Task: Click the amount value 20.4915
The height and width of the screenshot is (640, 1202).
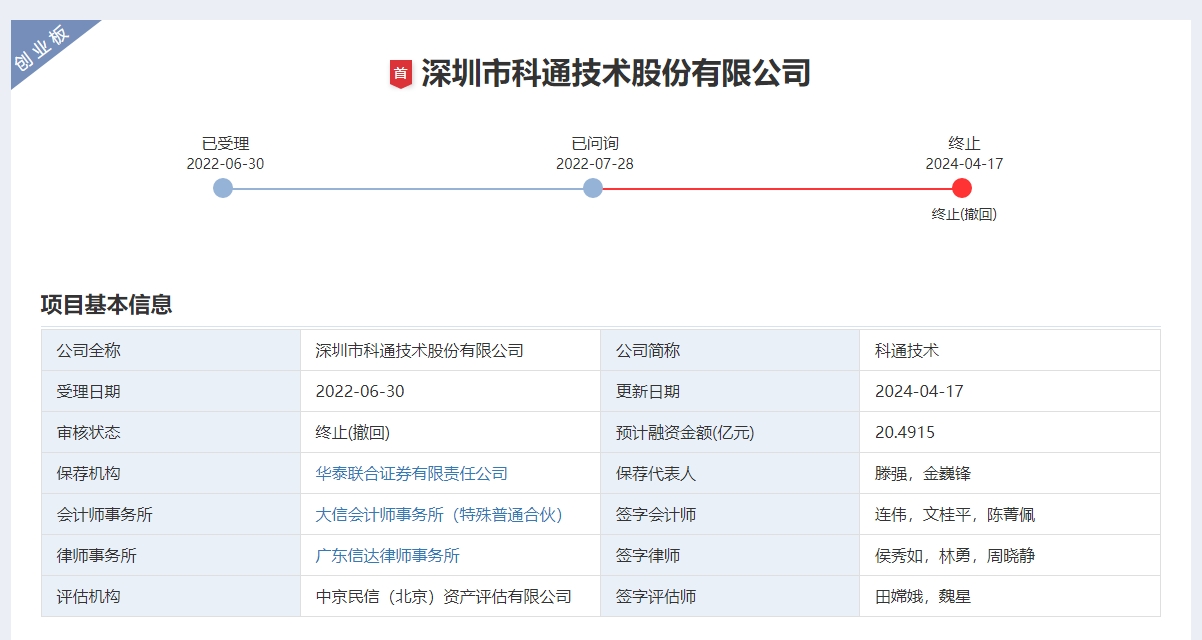Action: pyautogui.click(x=905, y=433)
